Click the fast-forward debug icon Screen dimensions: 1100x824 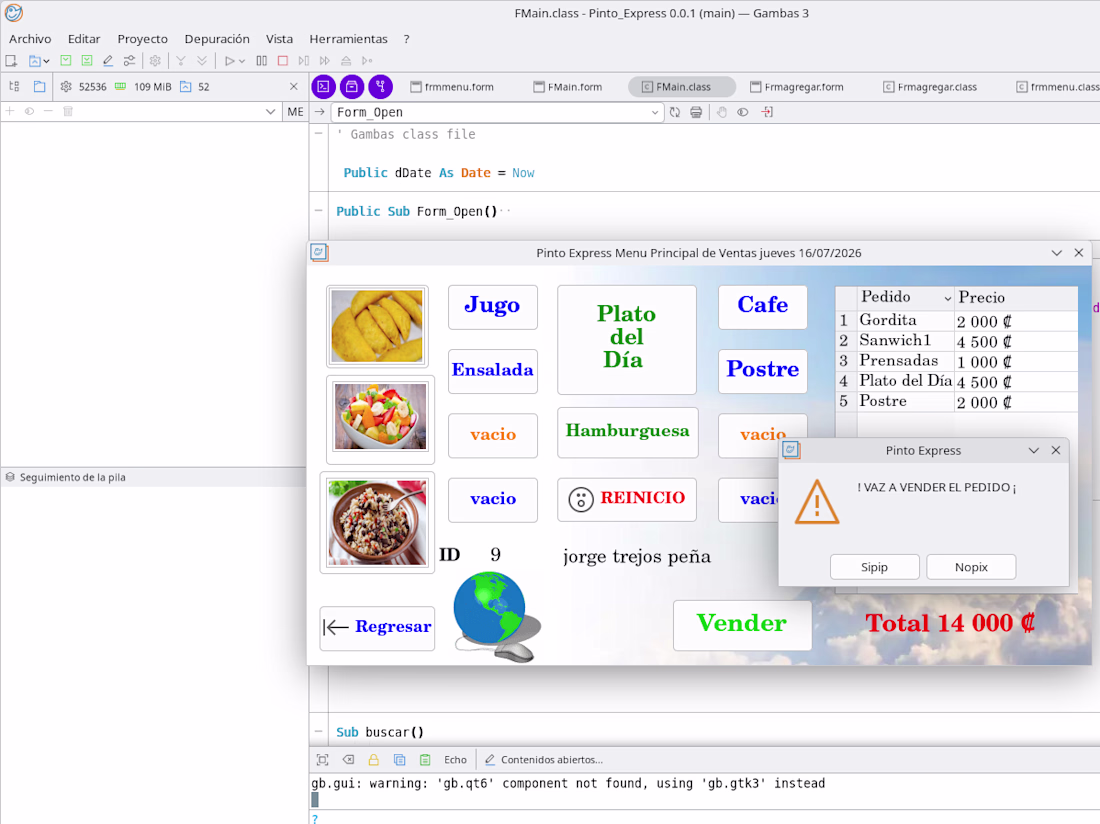pos(324,61)
